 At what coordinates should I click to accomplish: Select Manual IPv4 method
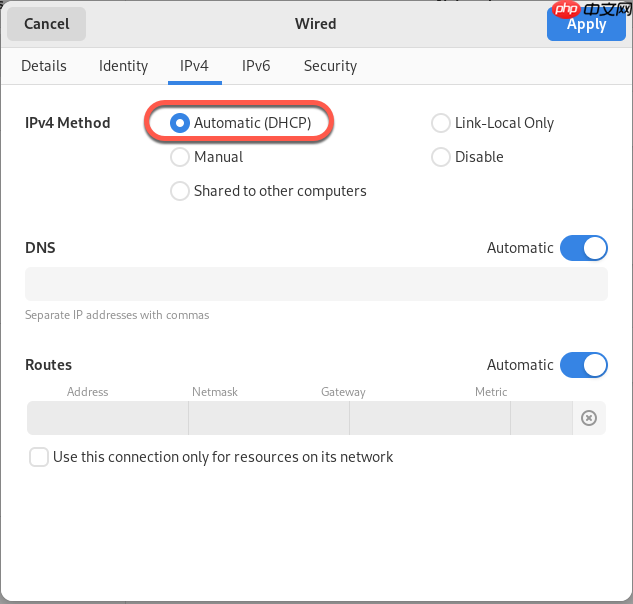tap(180, 157)
